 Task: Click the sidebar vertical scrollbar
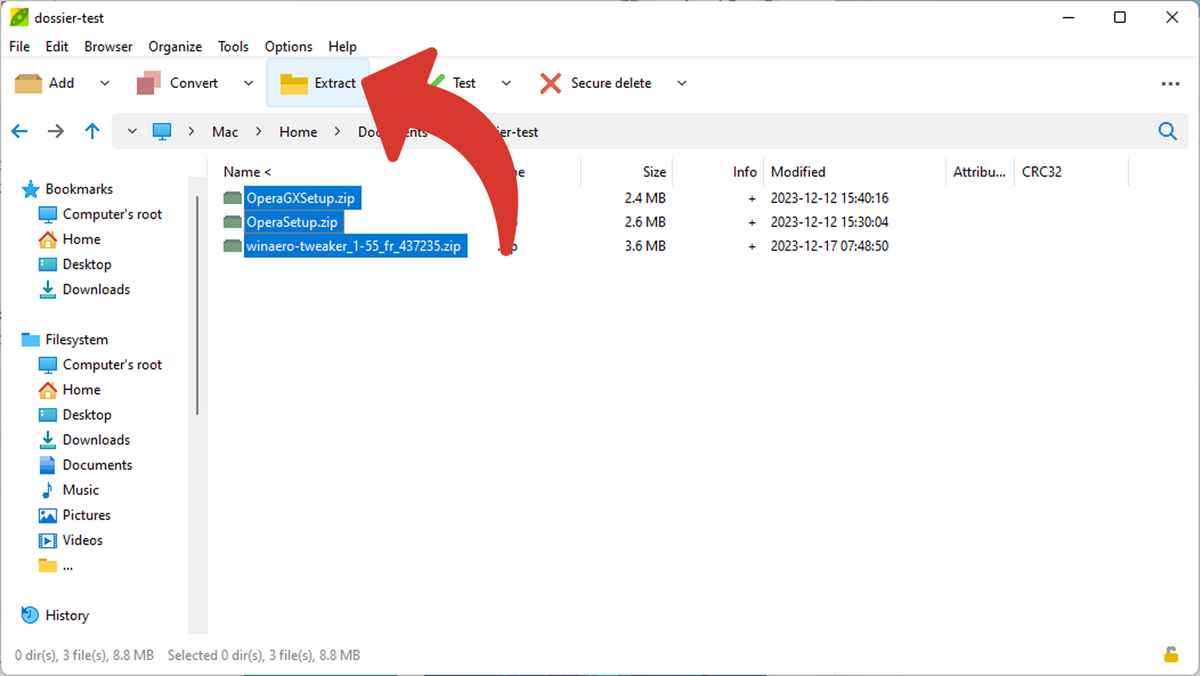pos(197,305)
